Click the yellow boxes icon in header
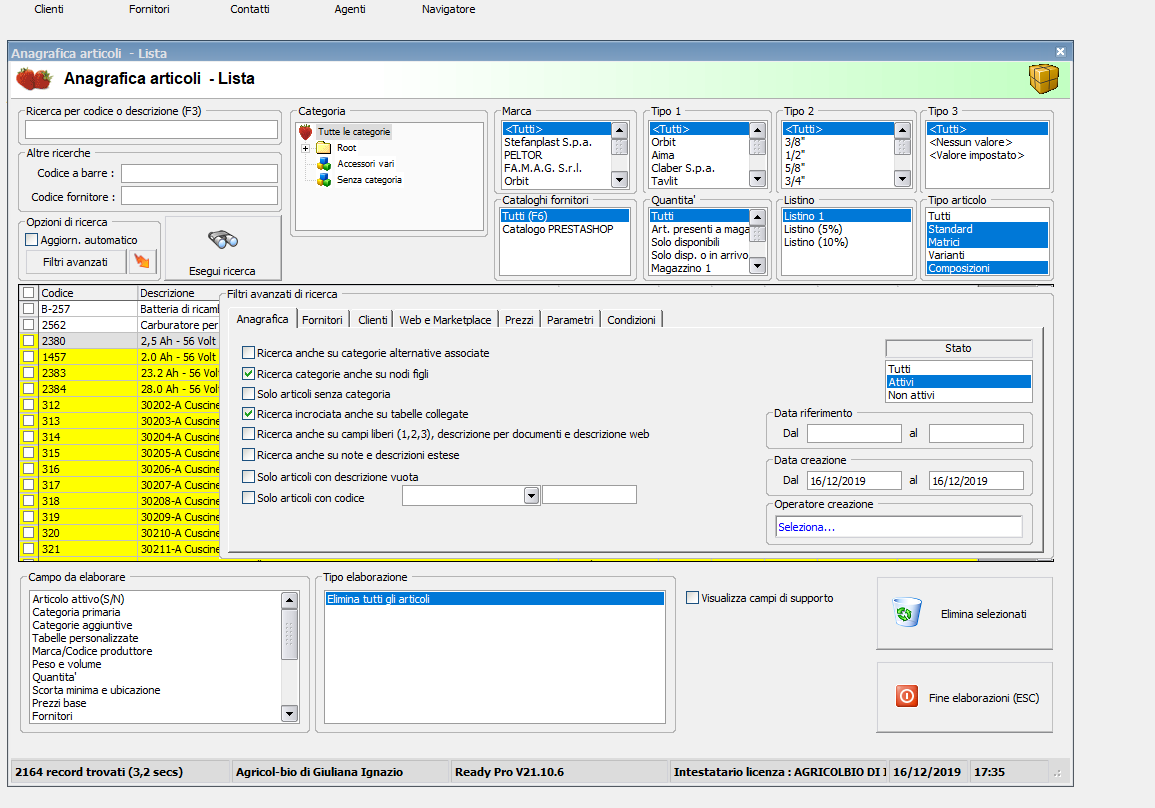Viewport: 1155px width, 808px height. click(1043, 78)
